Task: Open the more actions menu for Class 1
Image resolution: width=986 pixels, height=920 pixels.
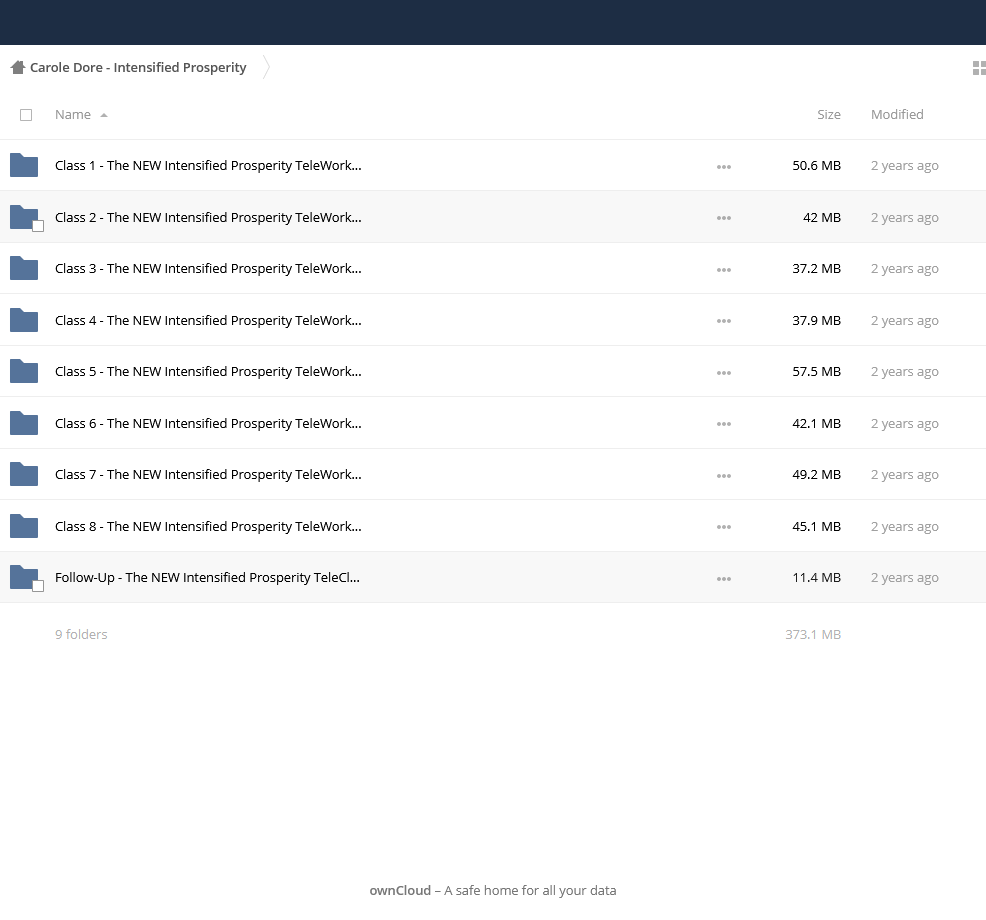Action: [x=724, y=167]
